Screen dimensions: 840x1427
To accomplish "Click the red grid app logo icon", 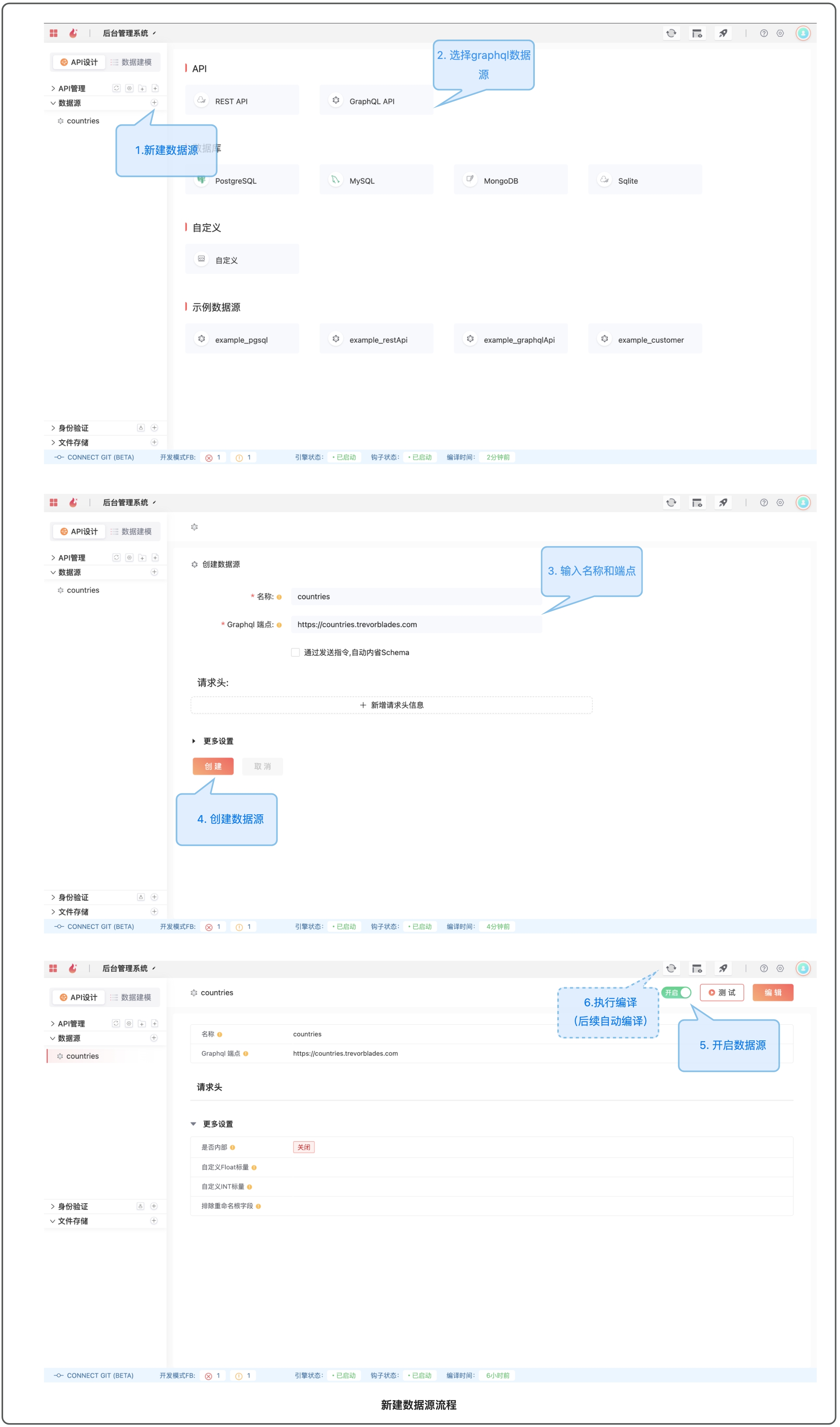I will point(54,33).
